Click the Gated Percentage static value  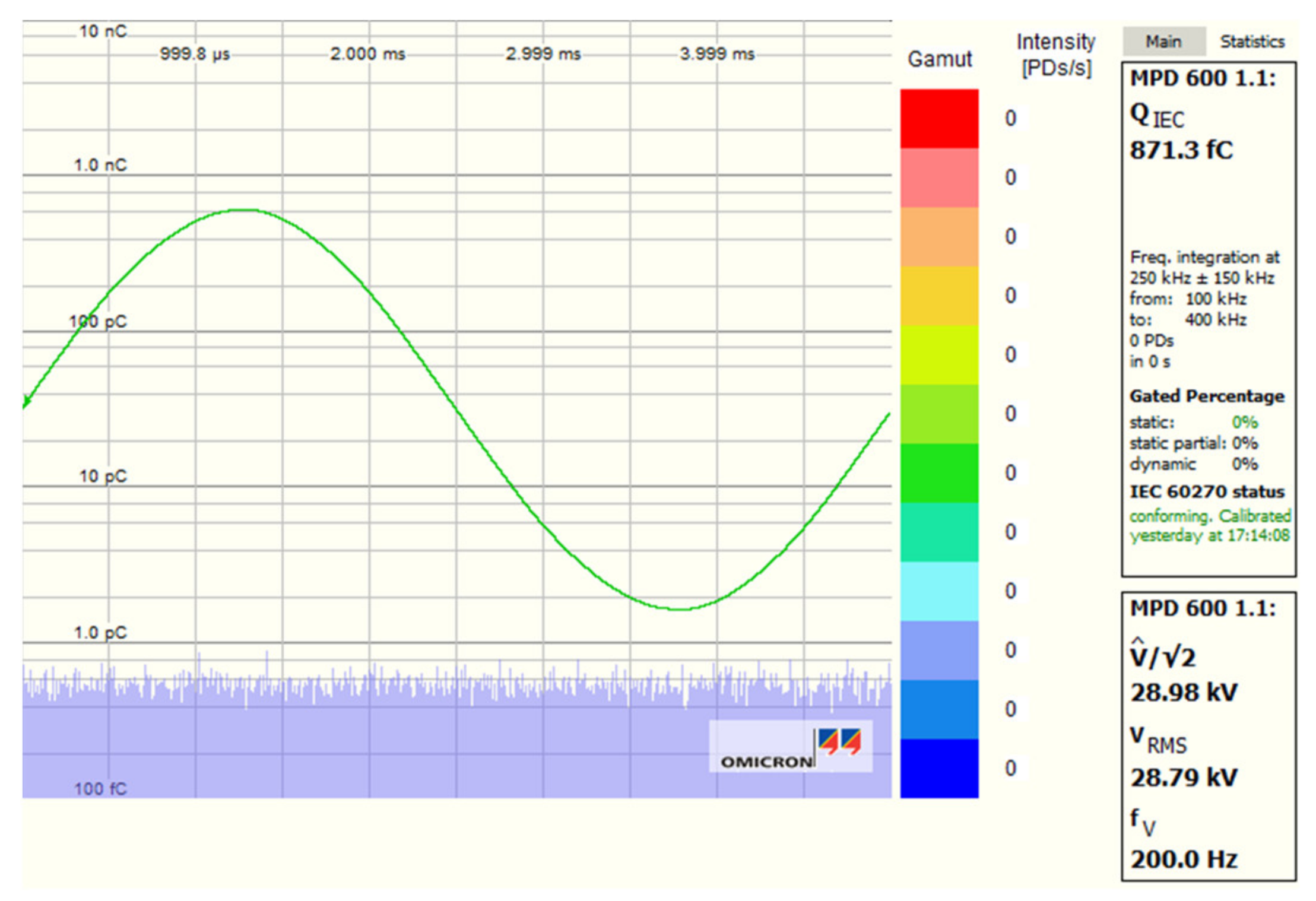point(1244,422)
